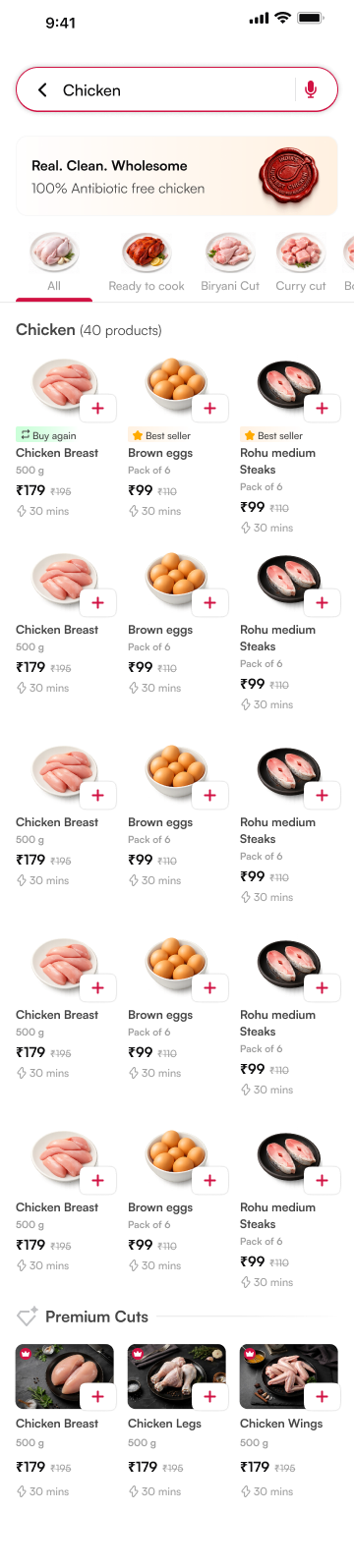Screen dimensions: 354x1568
Task: Add Chicken Wings to cart via plus icon
Action: pyautogui.click(x=322, y=1396)
